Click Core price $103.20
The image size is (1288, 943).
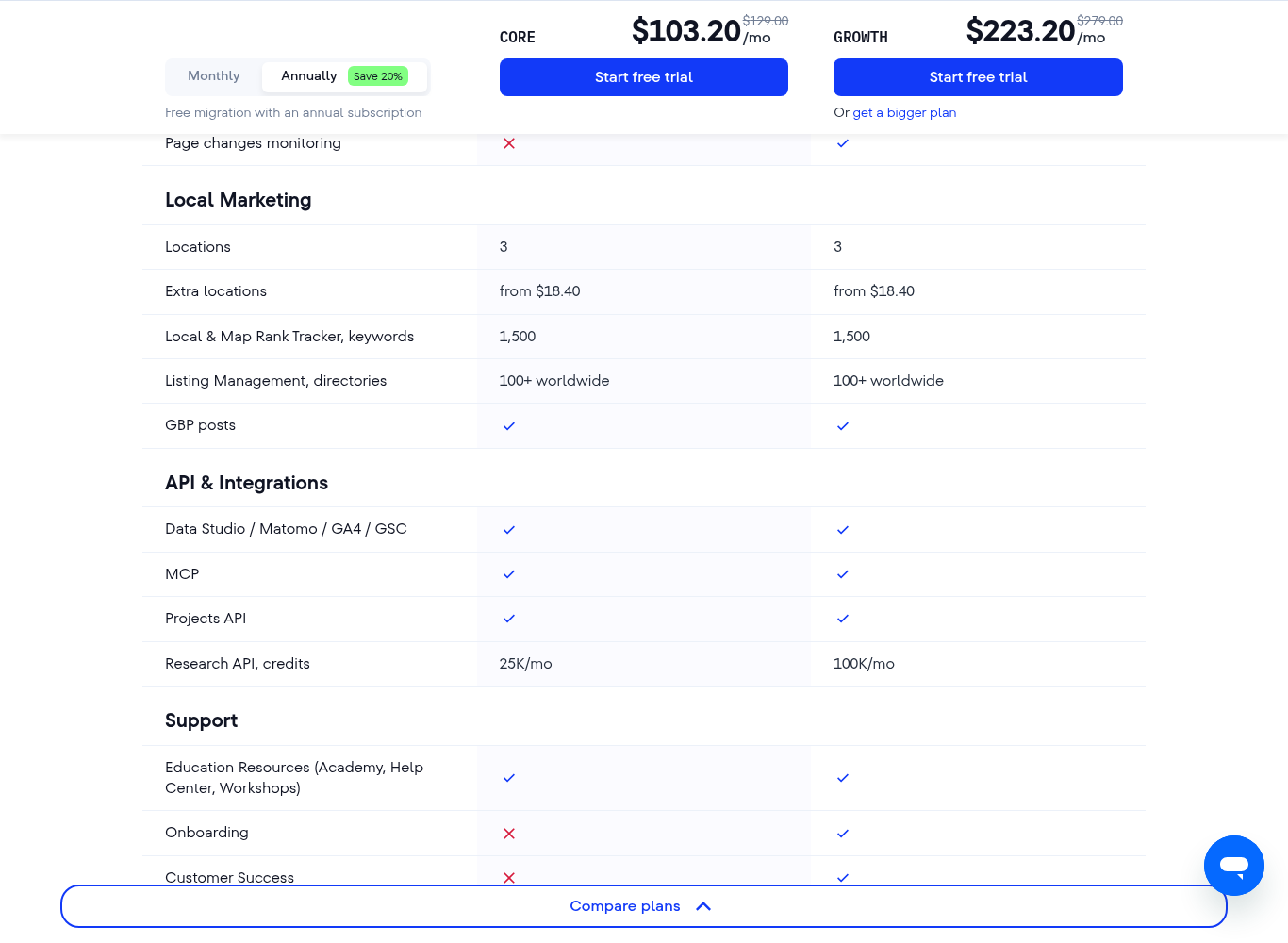click(x=686, y=31)
